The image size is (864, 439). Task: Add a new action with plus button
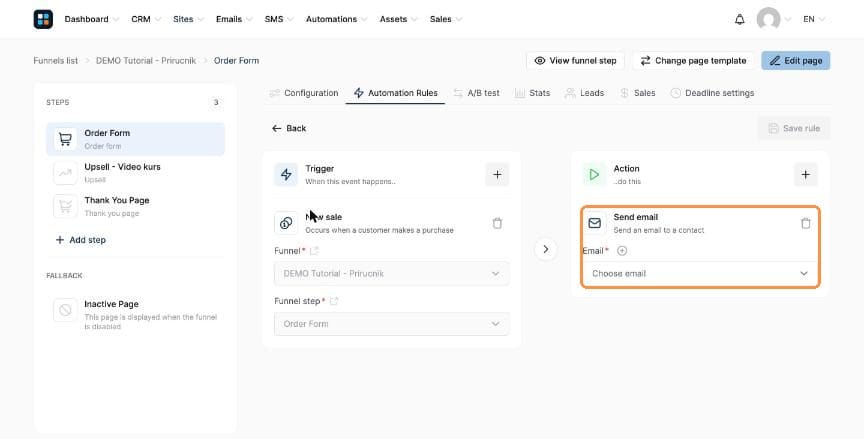806,175
